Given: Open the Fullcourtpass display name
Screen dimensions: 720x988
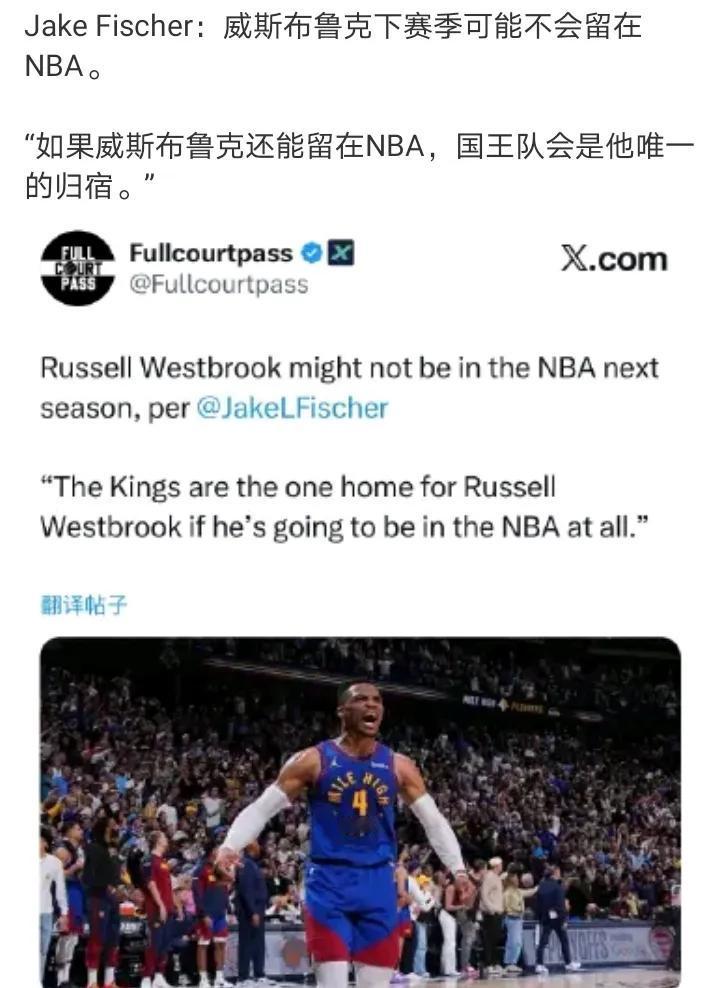Looking at the screenshot, I should [211, 253].
